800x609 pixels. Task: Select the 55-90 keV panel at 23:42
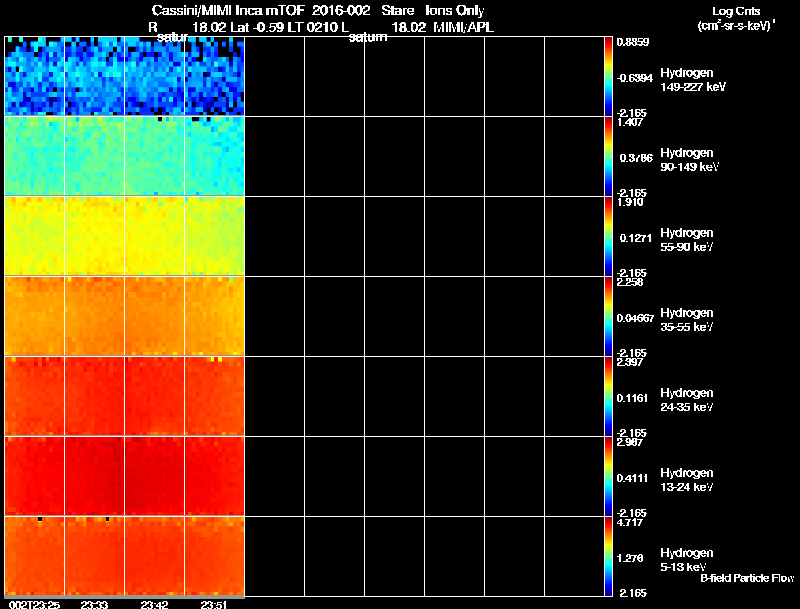tap(154, 236)
